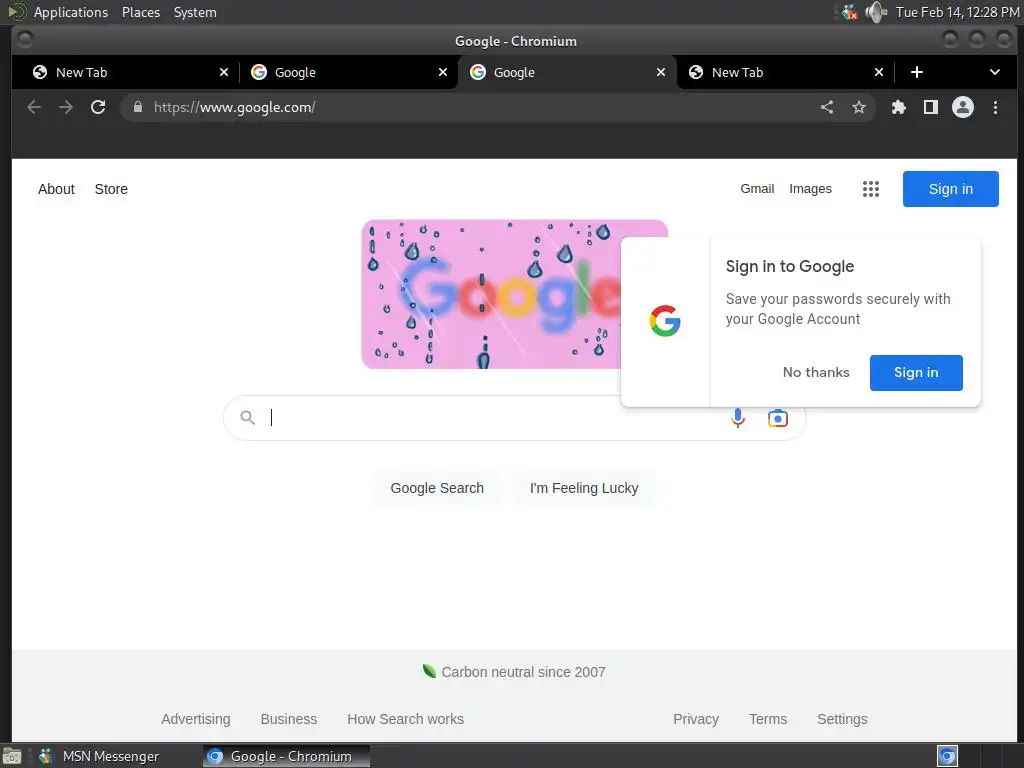Reload the current Google page
The width and height of the screenshot is (1024, 768).
click(98, 107)
